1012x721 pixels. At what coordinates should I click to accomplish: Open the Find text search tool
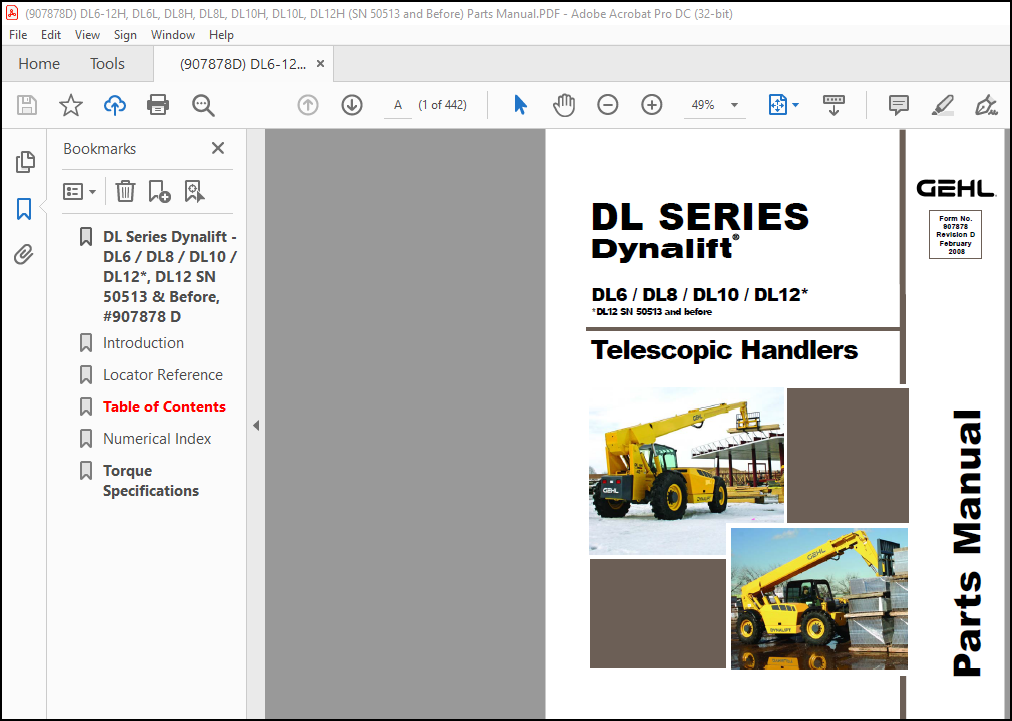203,105
